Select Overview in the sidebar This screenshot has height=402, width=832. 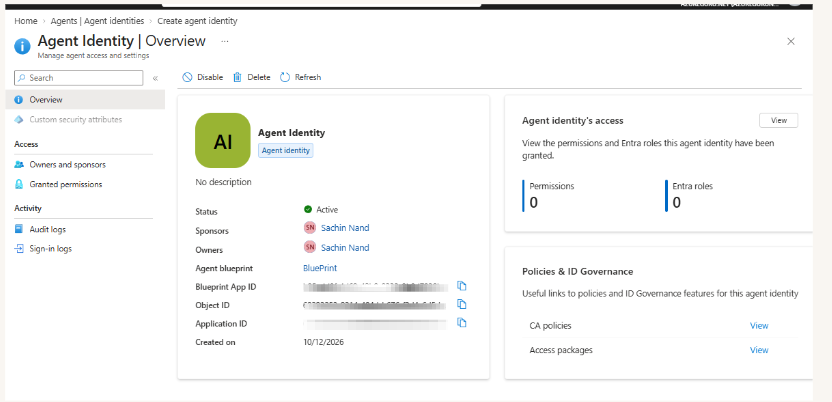pyautogui.click(x=85, y=100)
